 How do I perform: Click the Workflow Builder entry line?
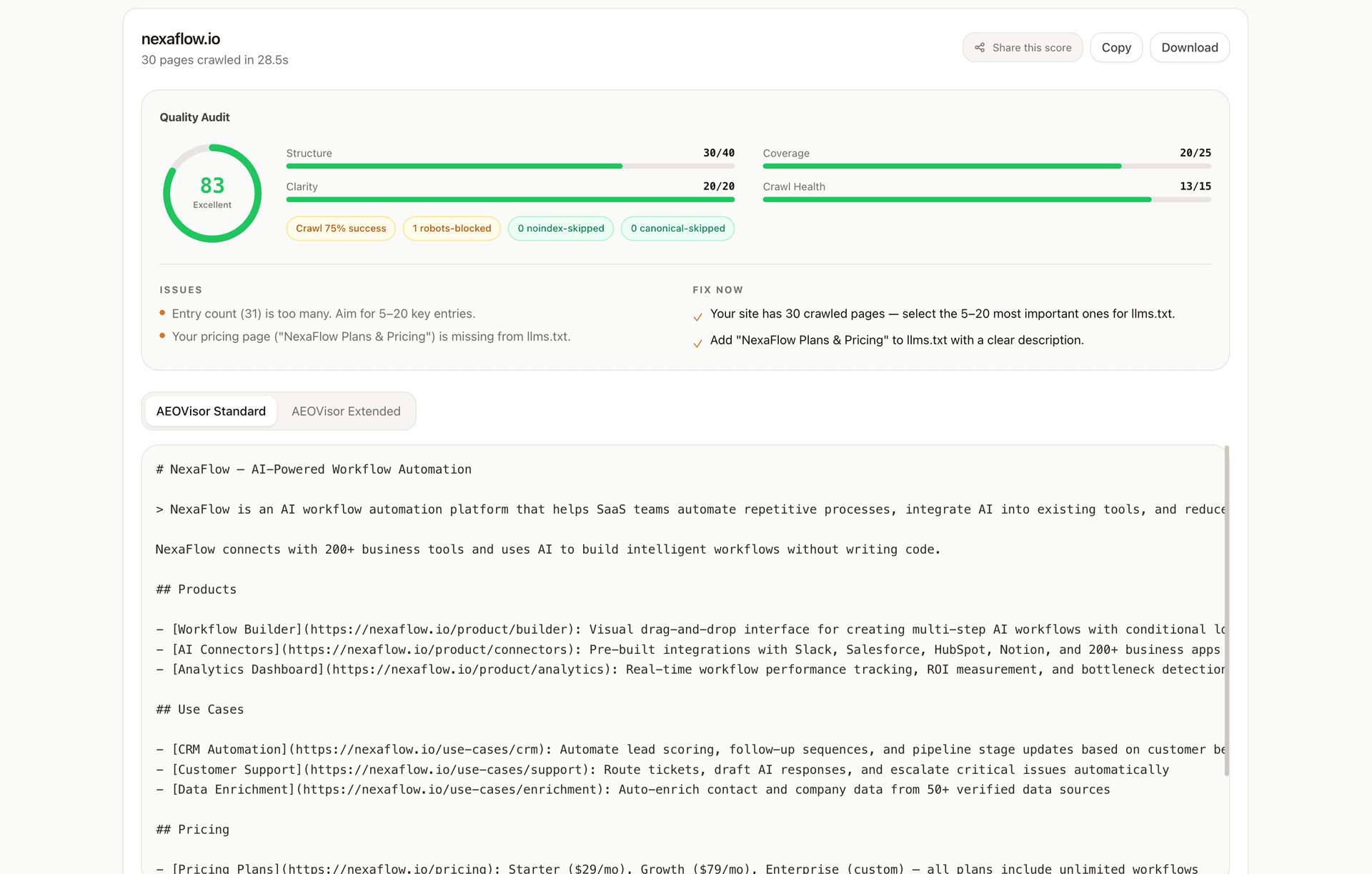(690, 630)
